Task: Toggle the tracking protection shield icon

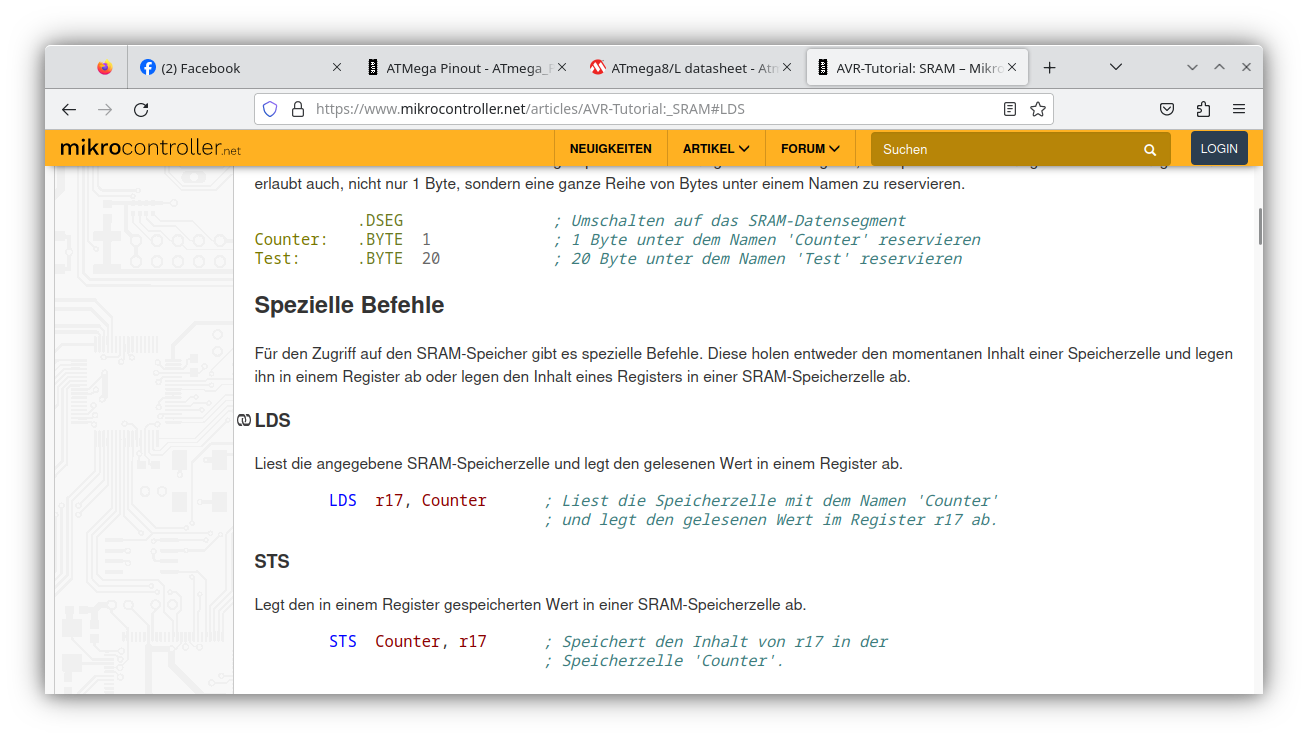Action: [270, 109]
